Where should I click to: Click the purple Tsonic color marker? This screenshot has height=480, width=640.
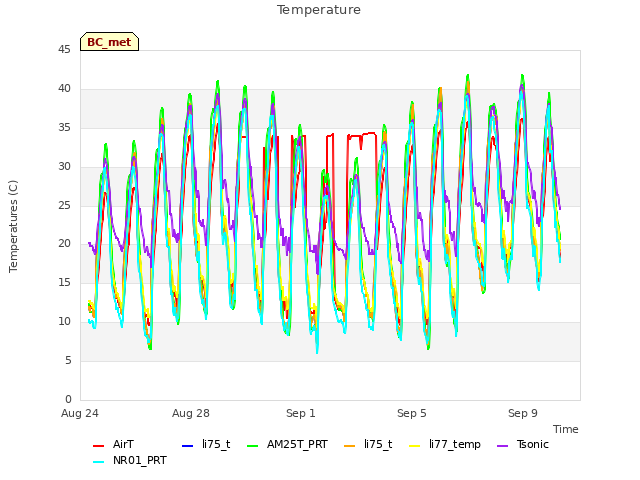point(503,446)
